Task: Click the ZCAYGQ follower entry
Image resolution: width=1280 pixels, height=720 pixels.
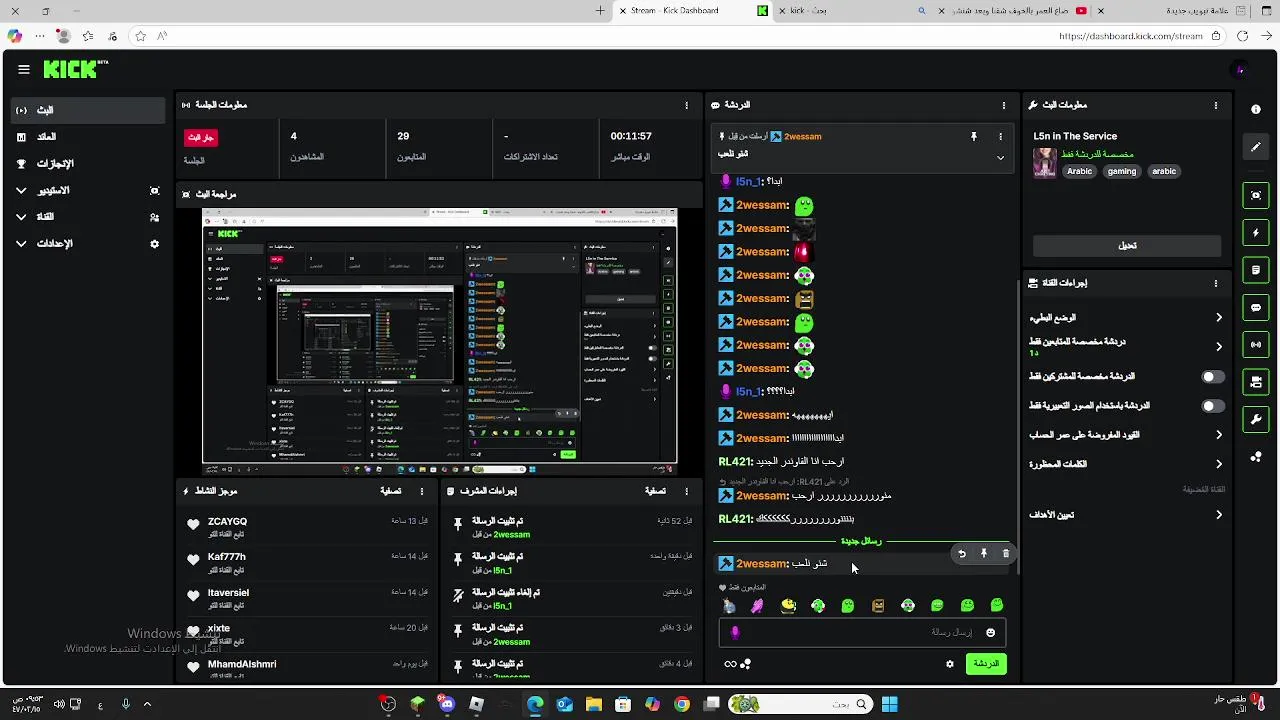Action: [308, 526]
